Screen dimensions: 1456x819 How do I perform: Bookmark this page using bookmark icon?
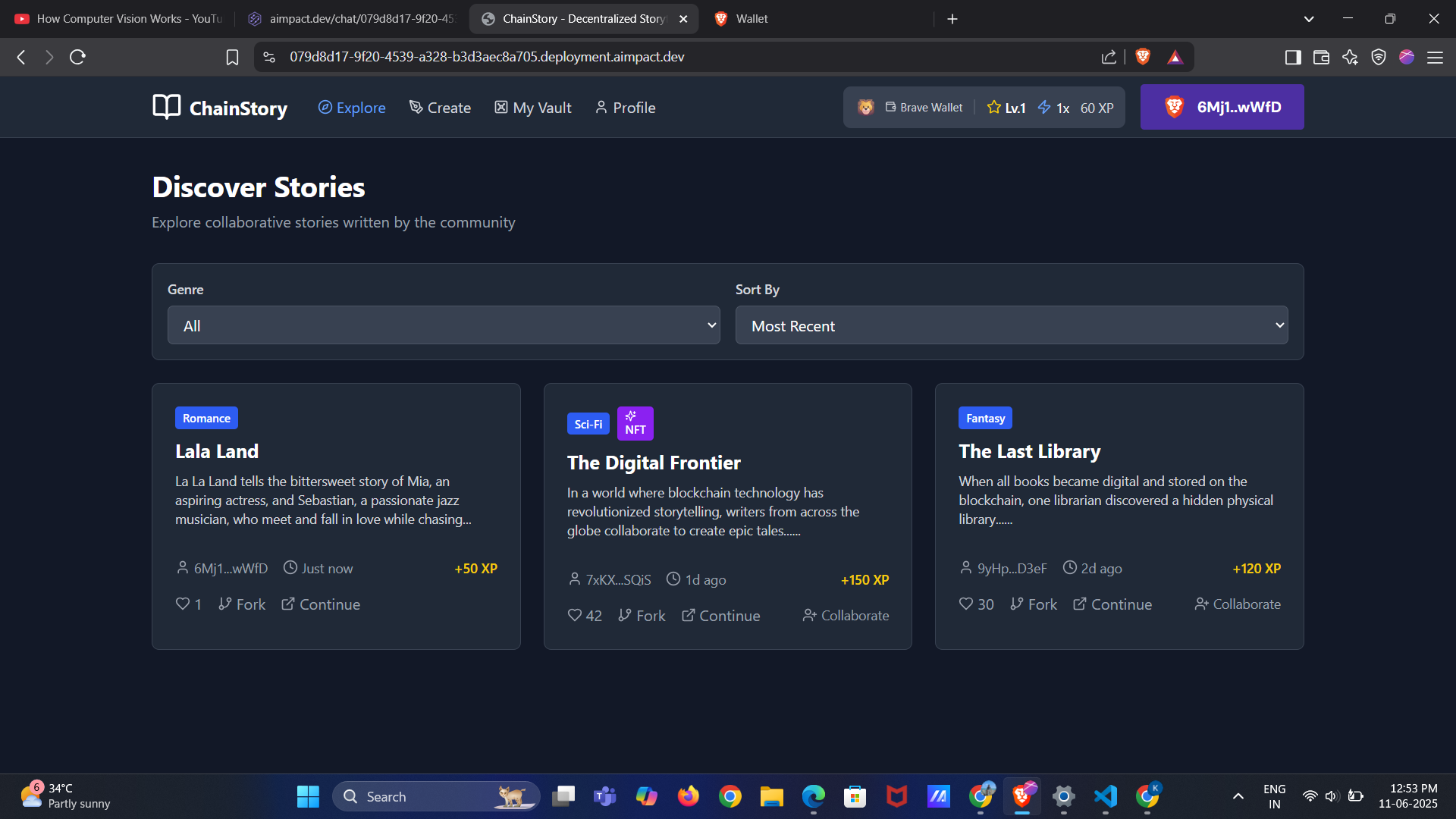click(x=232, y=57)
